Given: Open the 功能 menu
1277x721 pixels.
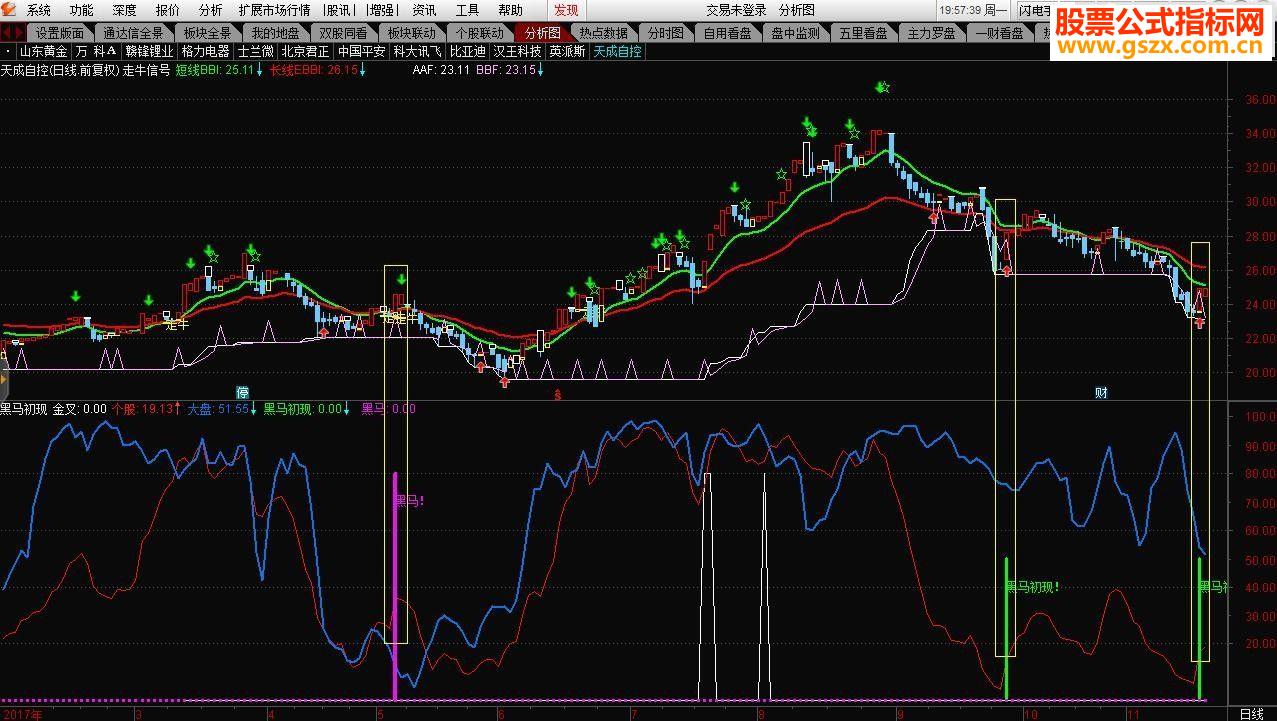Looking at the screenshot, I should tap(82, 10).
